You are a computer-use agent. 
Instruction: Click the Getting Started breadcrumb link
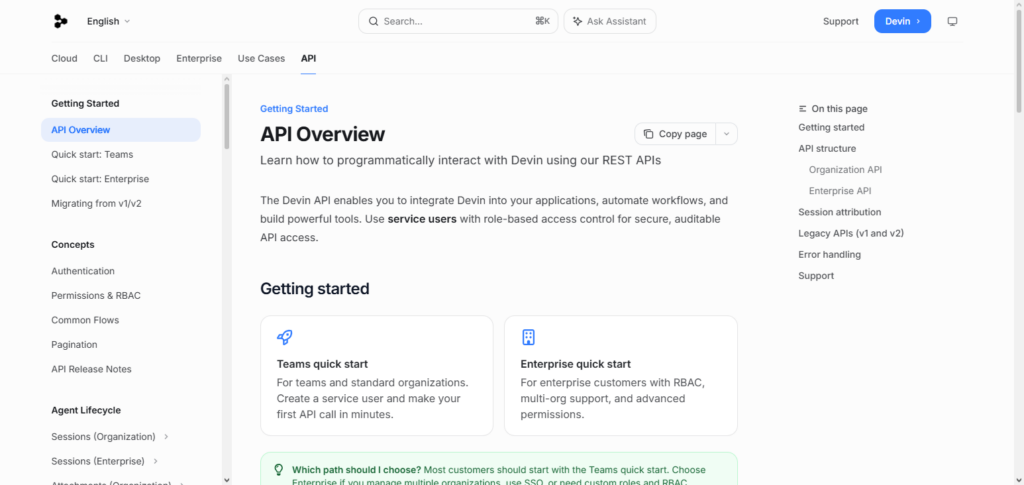point(294,109)
